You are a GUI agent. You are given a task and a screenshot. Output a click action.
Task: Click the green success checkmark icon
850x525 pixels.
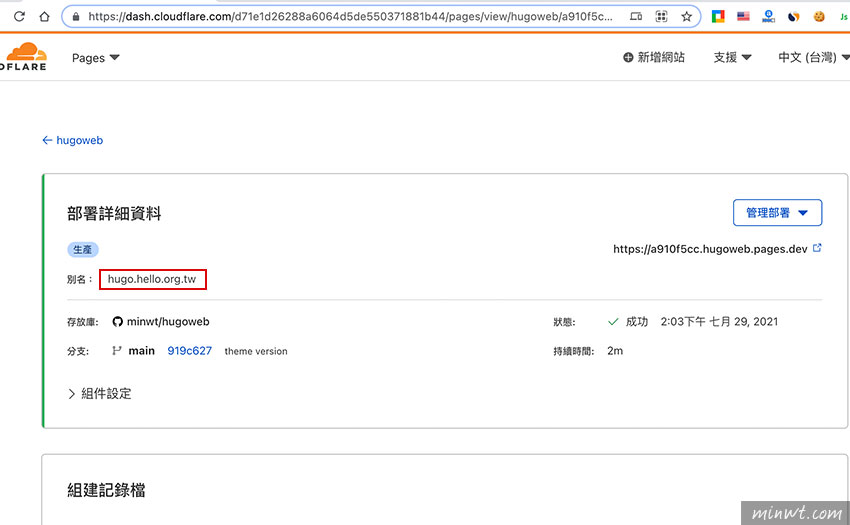tap(613, 322)
